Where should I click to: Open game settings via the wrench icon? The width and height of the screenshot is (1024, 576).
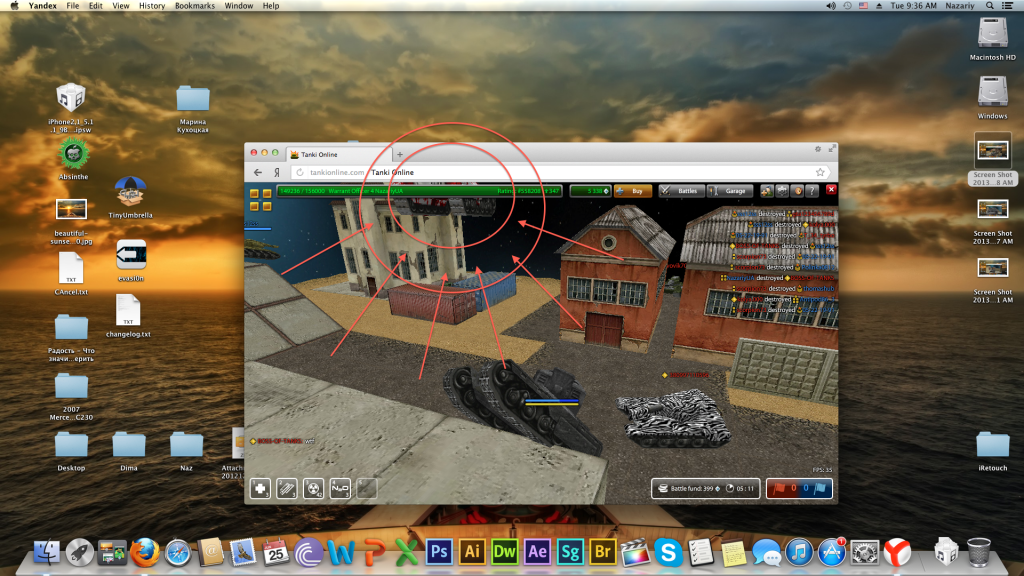(x=782, y=190)
